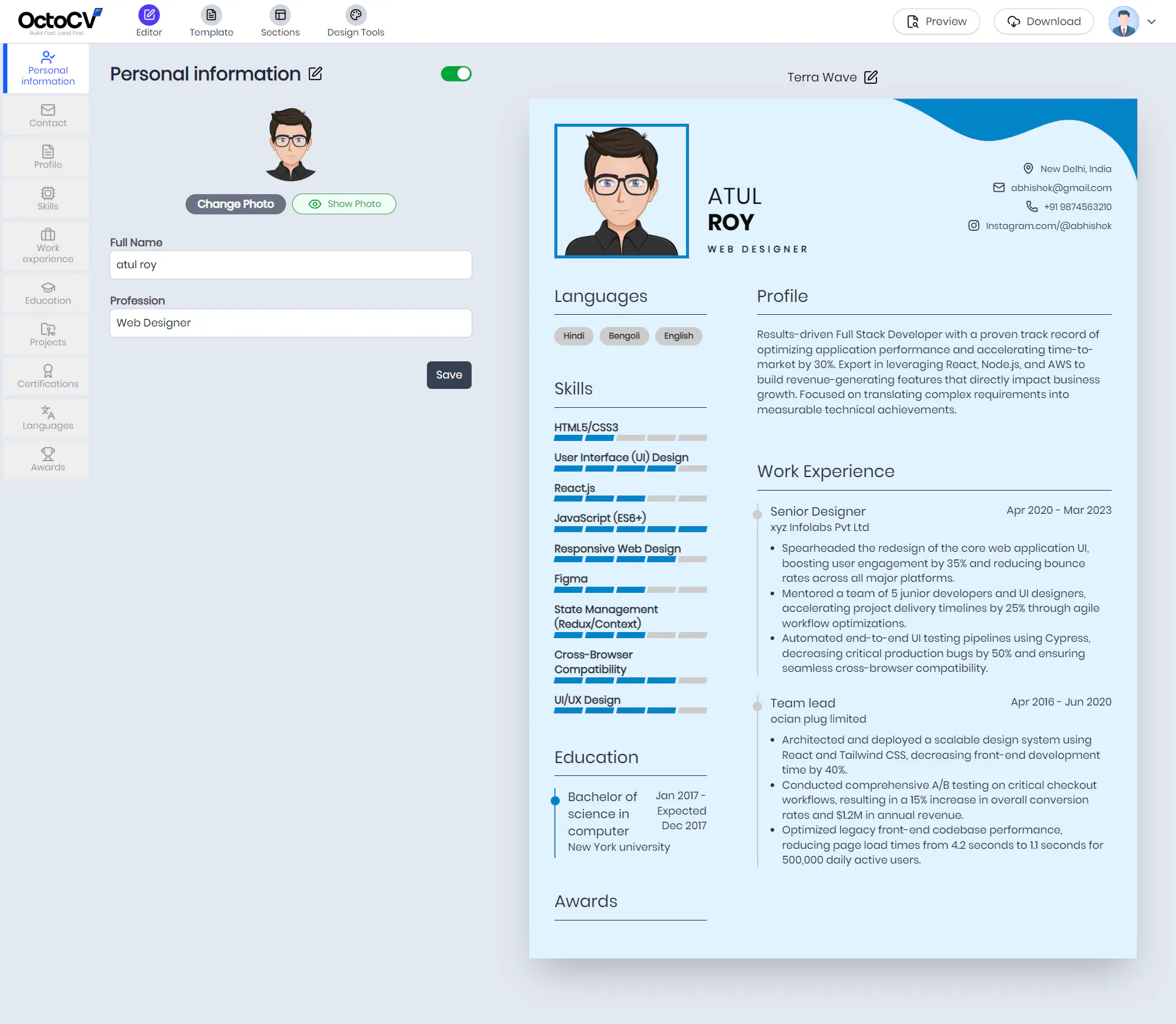
Task: Go to the Skills section
Action: coord(48,199)
